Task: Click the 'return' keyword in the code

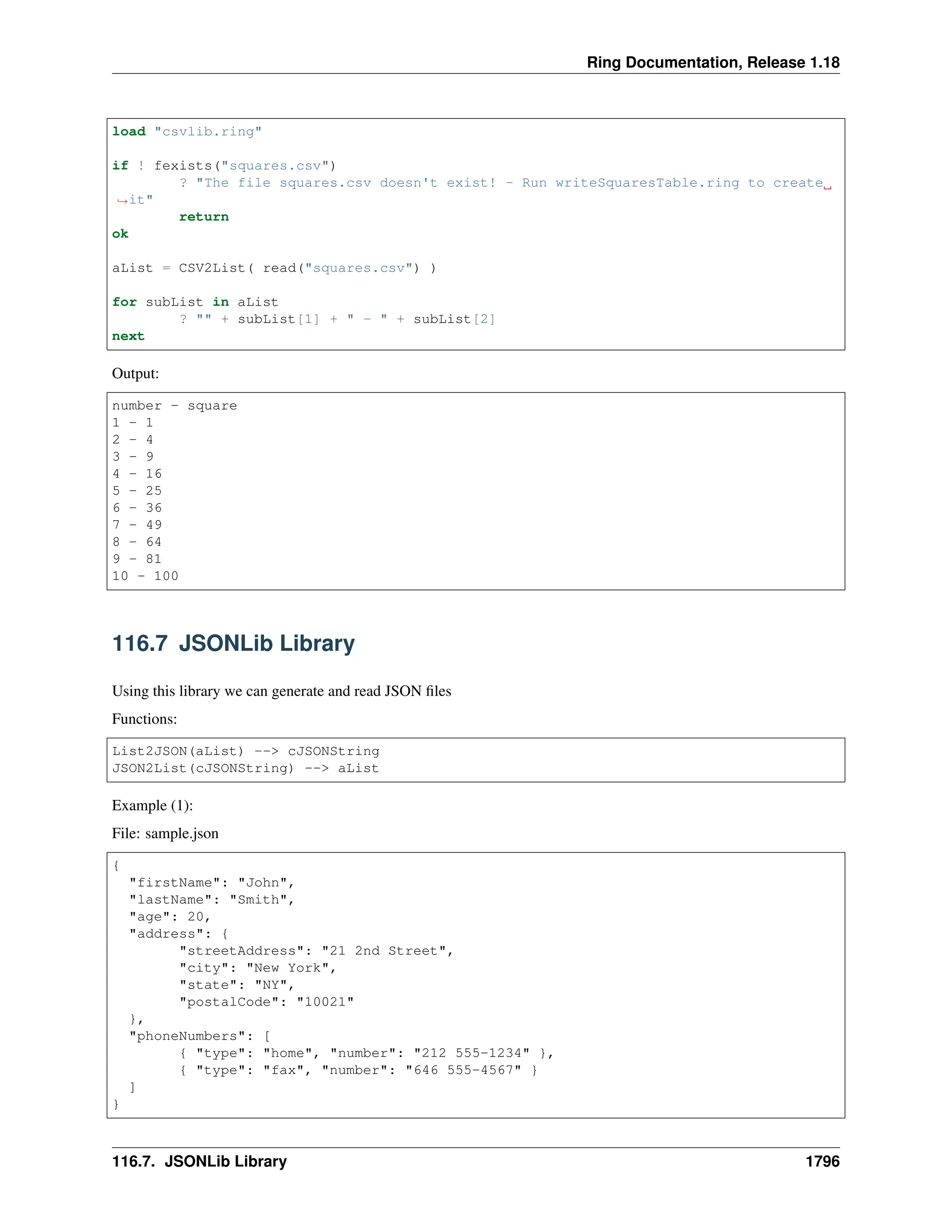Action: tap(204, 217)
